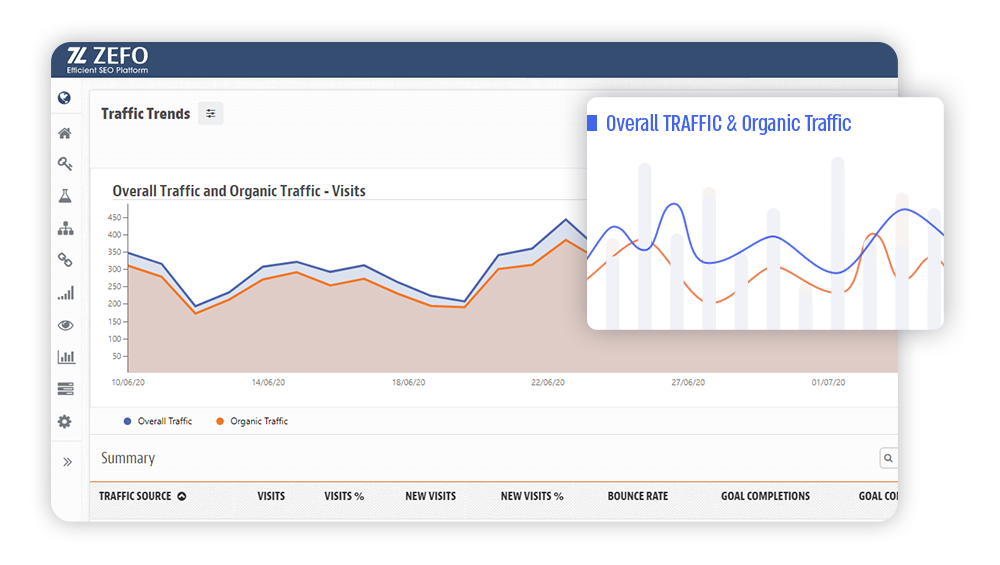
Task: Click the Summary section heading
Action: point(128,458)
